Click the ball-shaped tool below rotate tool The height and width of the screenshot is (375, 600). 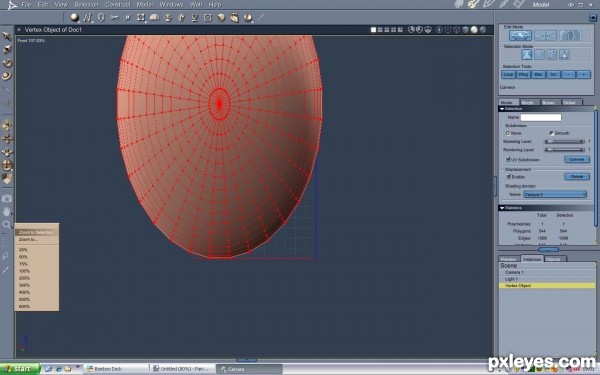[x=7, y=76]
